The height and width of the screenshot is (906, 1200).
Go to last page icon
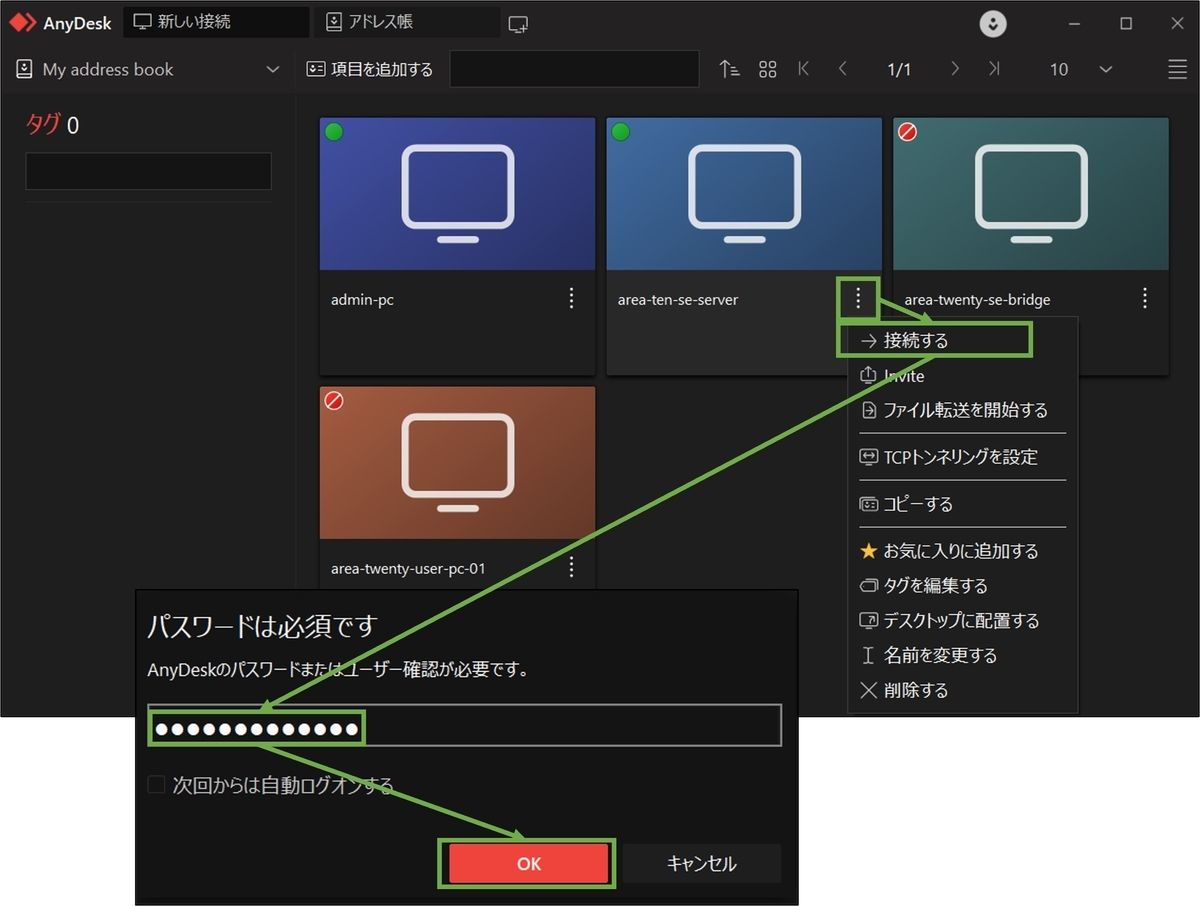(993, 69)
